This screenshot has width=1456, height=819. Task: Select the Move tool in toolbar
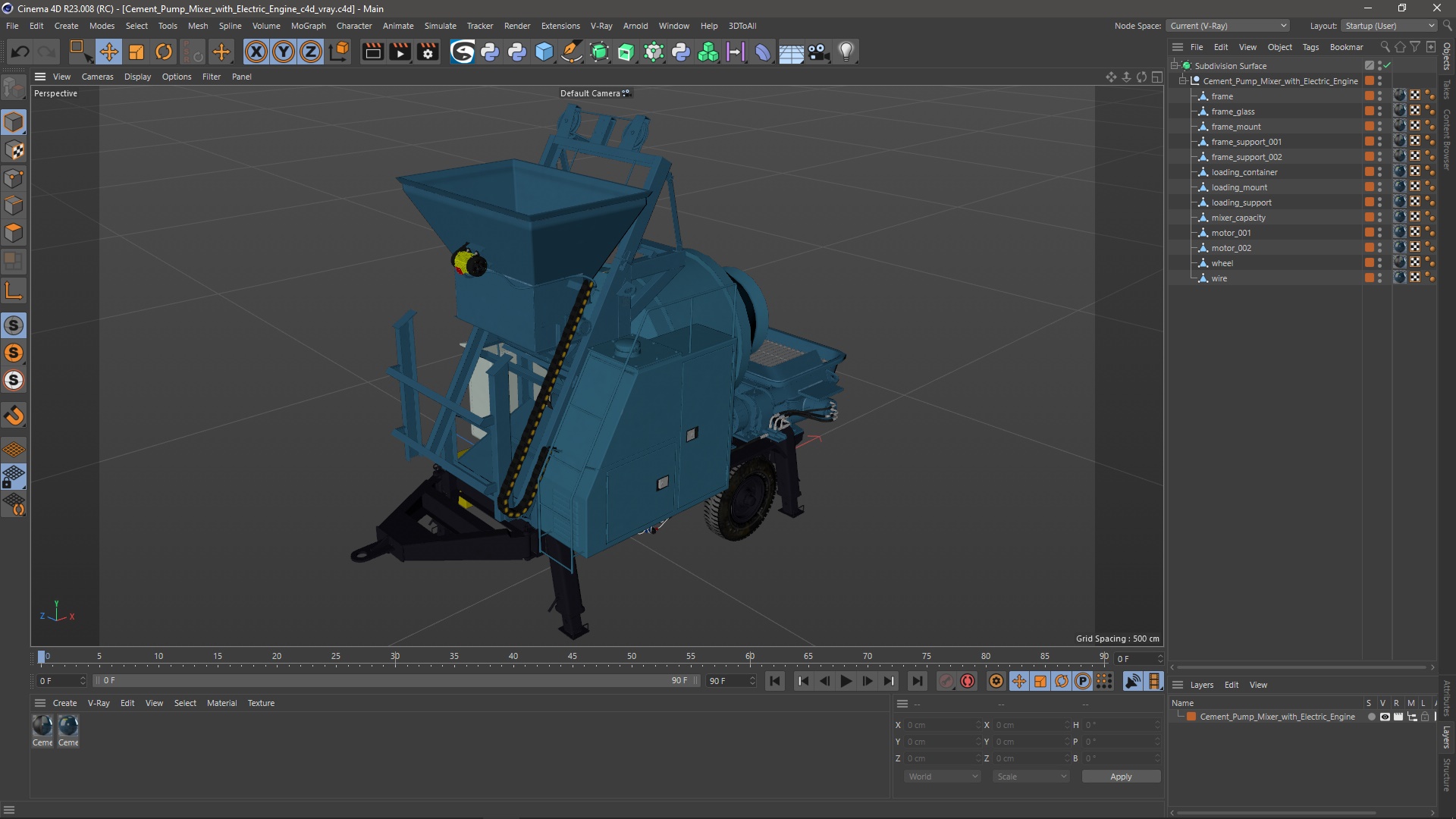tap(108, 52)
